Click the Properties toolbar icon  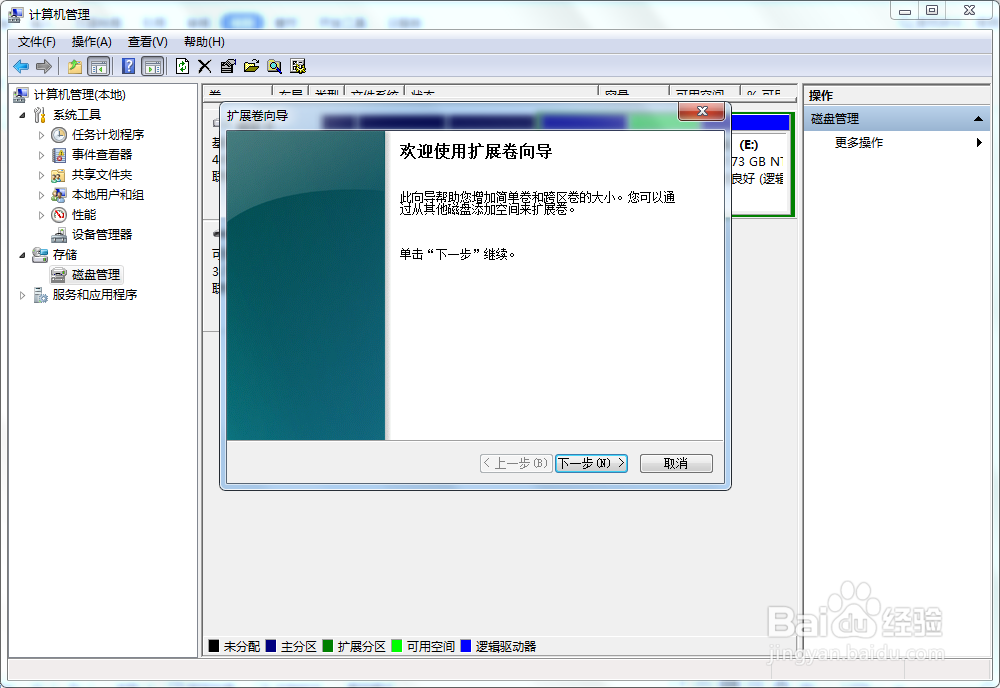point(228,66)
